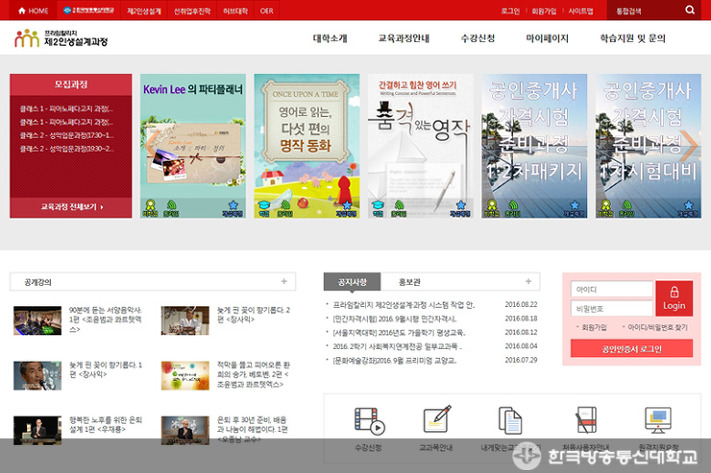The width and height of the screenshot is (711, 473).
Task: Show next courses with right carousel arrow
Action: [689, 144]
